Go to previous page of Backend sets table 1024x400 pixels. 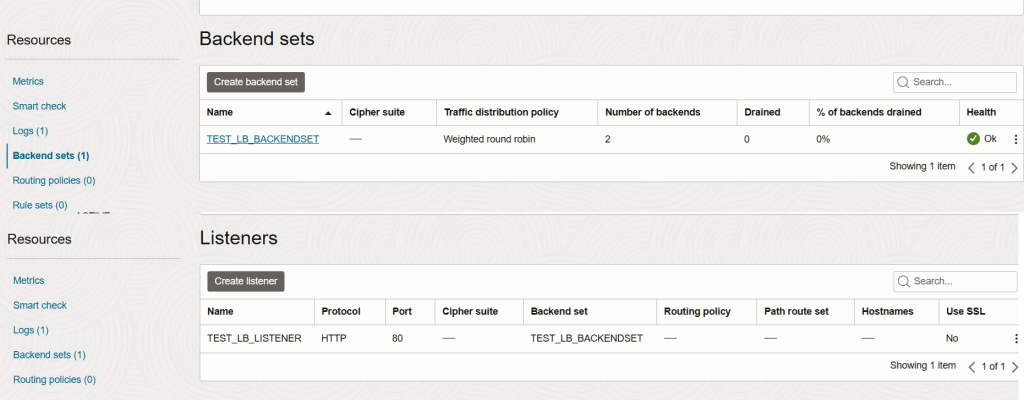pos(971,168)
